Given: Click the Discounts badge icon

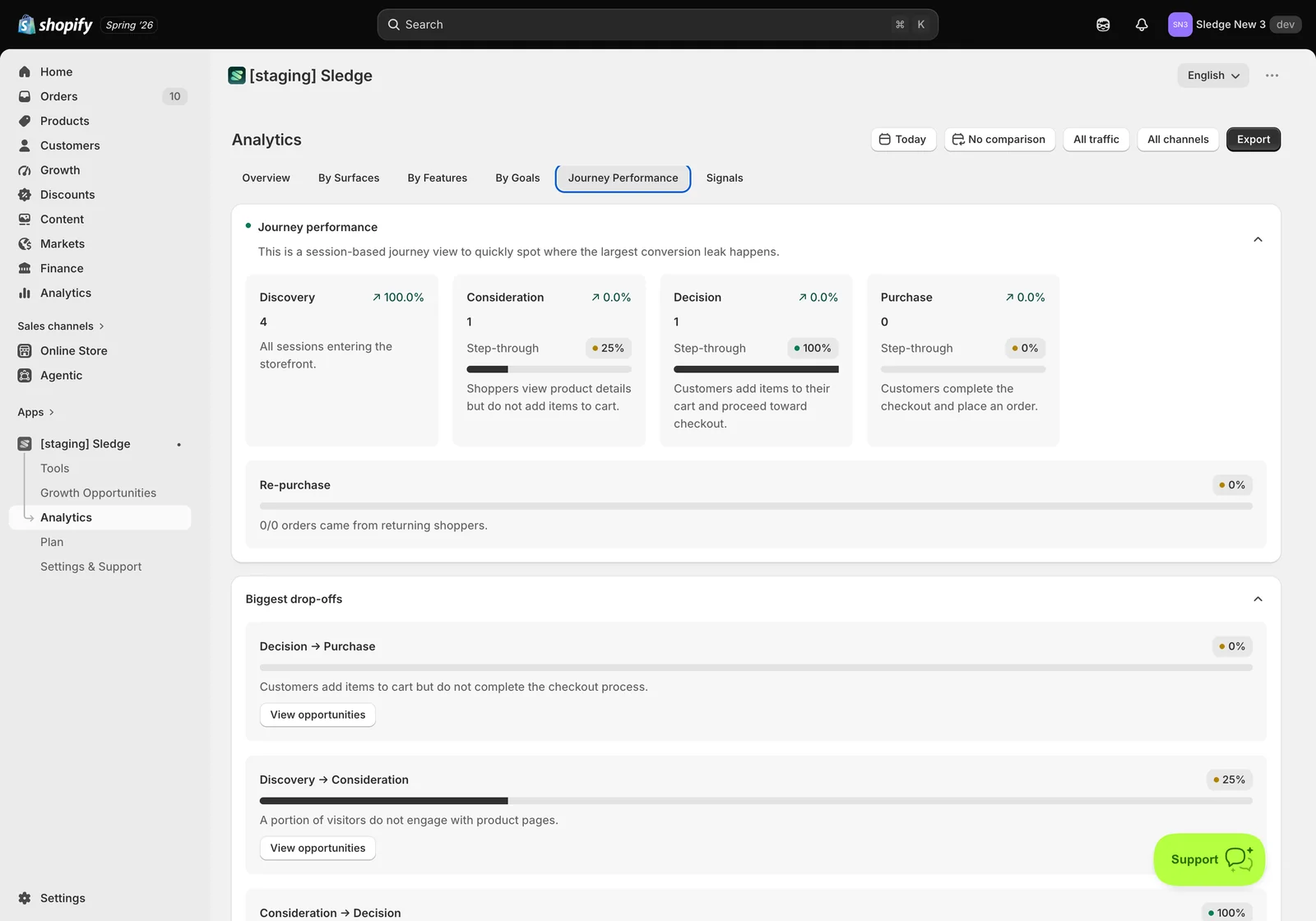Looking at the screenshot, I should pos(25,195).
